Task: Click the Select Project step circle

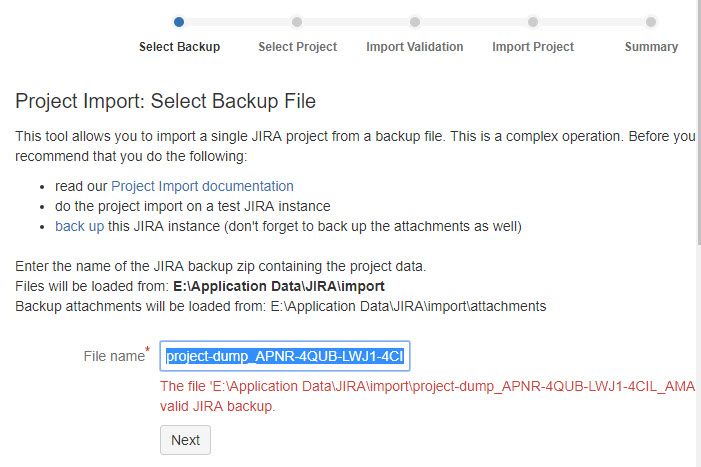Action: point(297,22)
